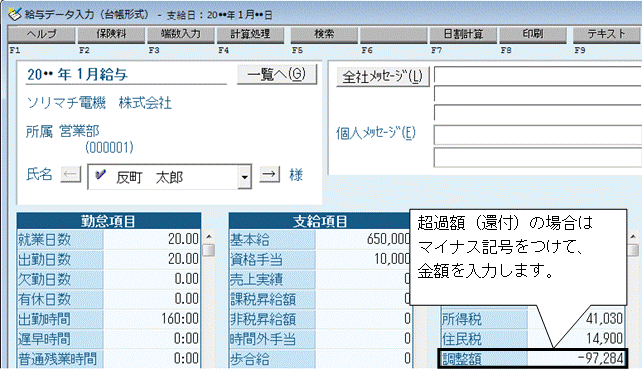Click the 支給項目 column header

click(320, 221)
